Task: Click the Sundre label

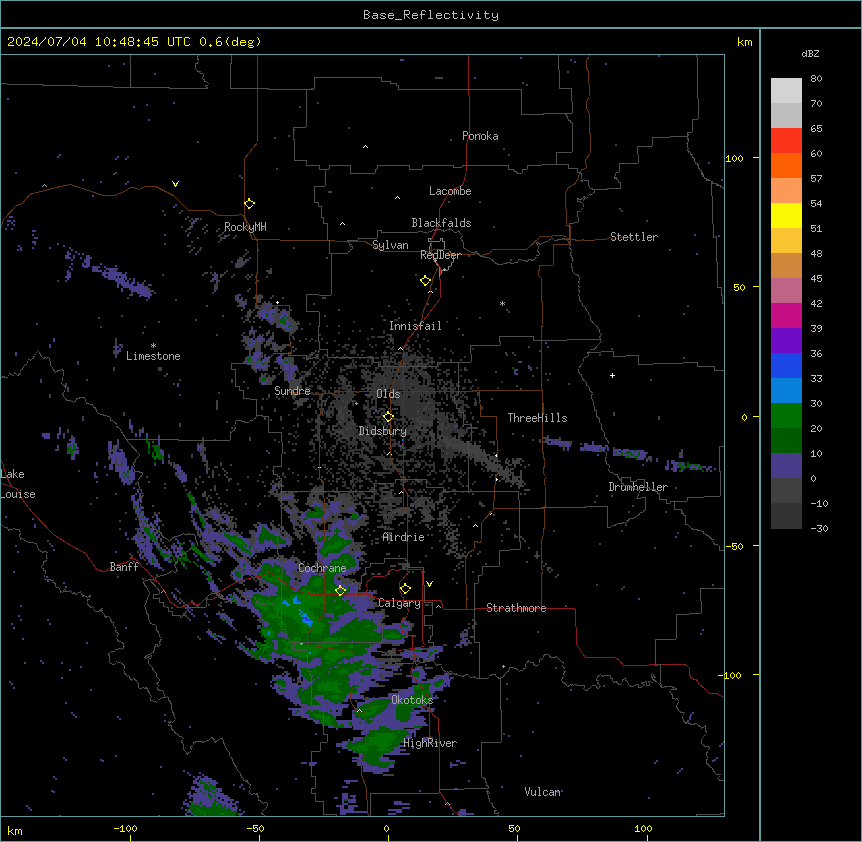Action: 292,391
